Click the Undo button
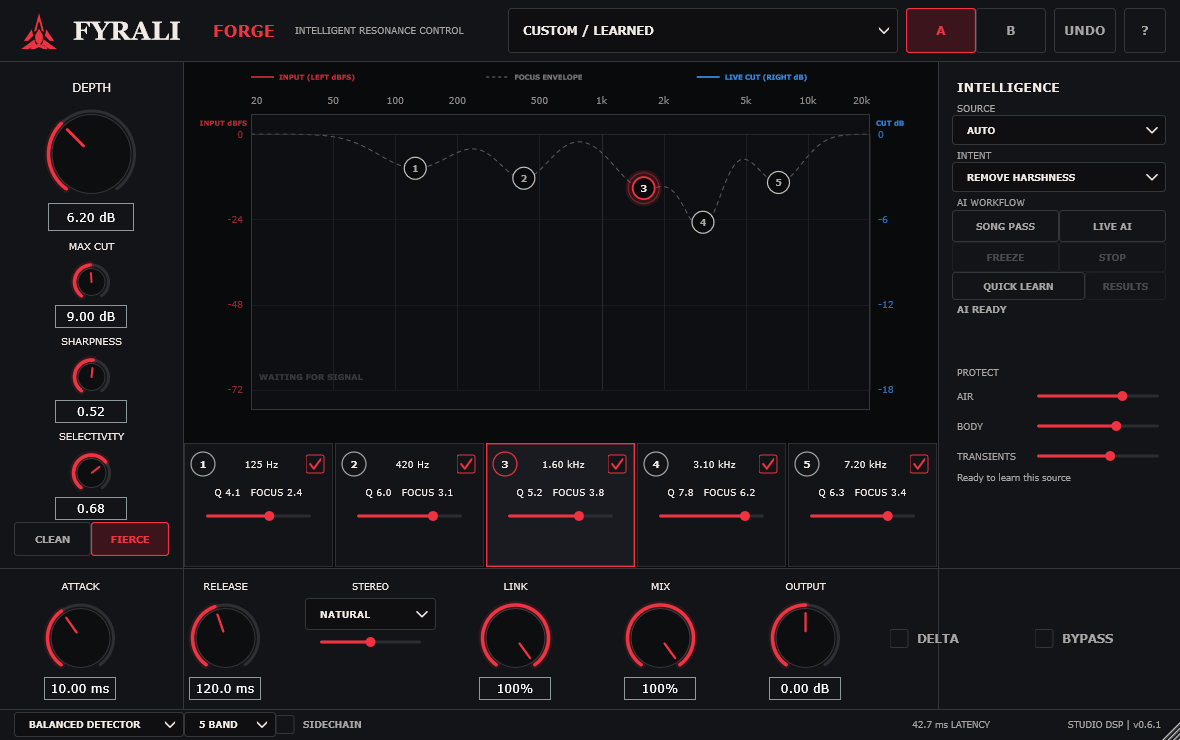1180x740 pixels. click(x=1084, y=31)
